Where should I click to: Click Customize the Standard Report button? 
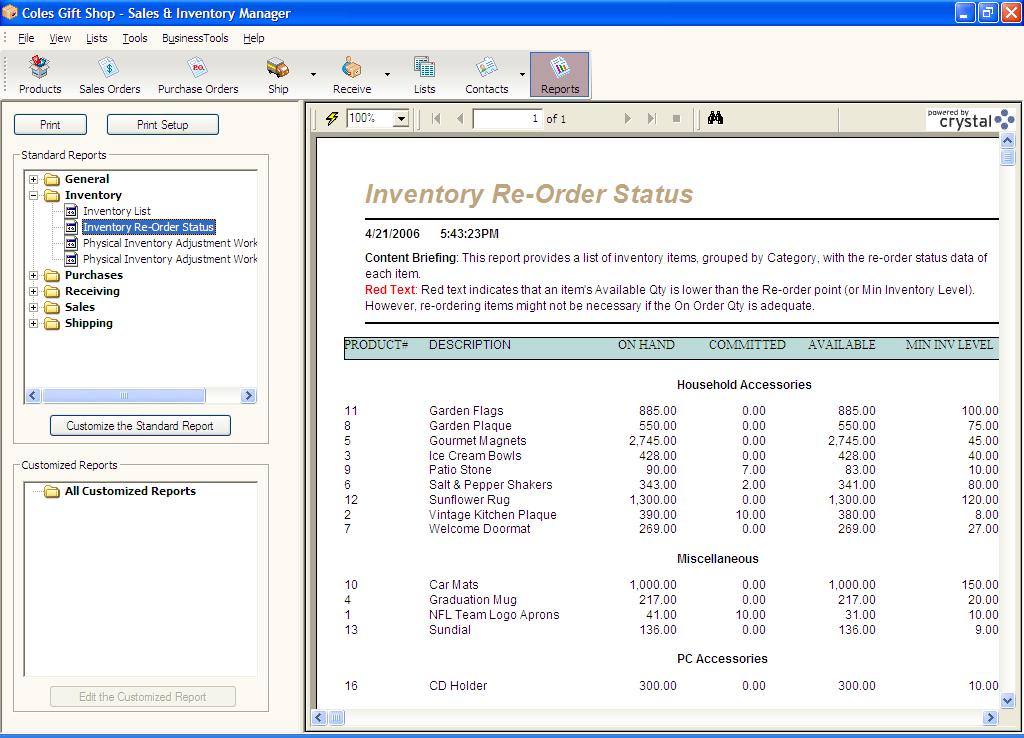pyautogui.click(x=140, y=426)
